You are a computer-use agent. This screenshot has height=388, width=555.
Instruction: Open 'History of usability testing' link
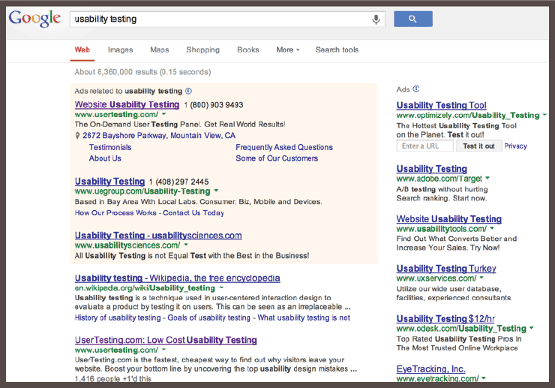click(118, 318)
